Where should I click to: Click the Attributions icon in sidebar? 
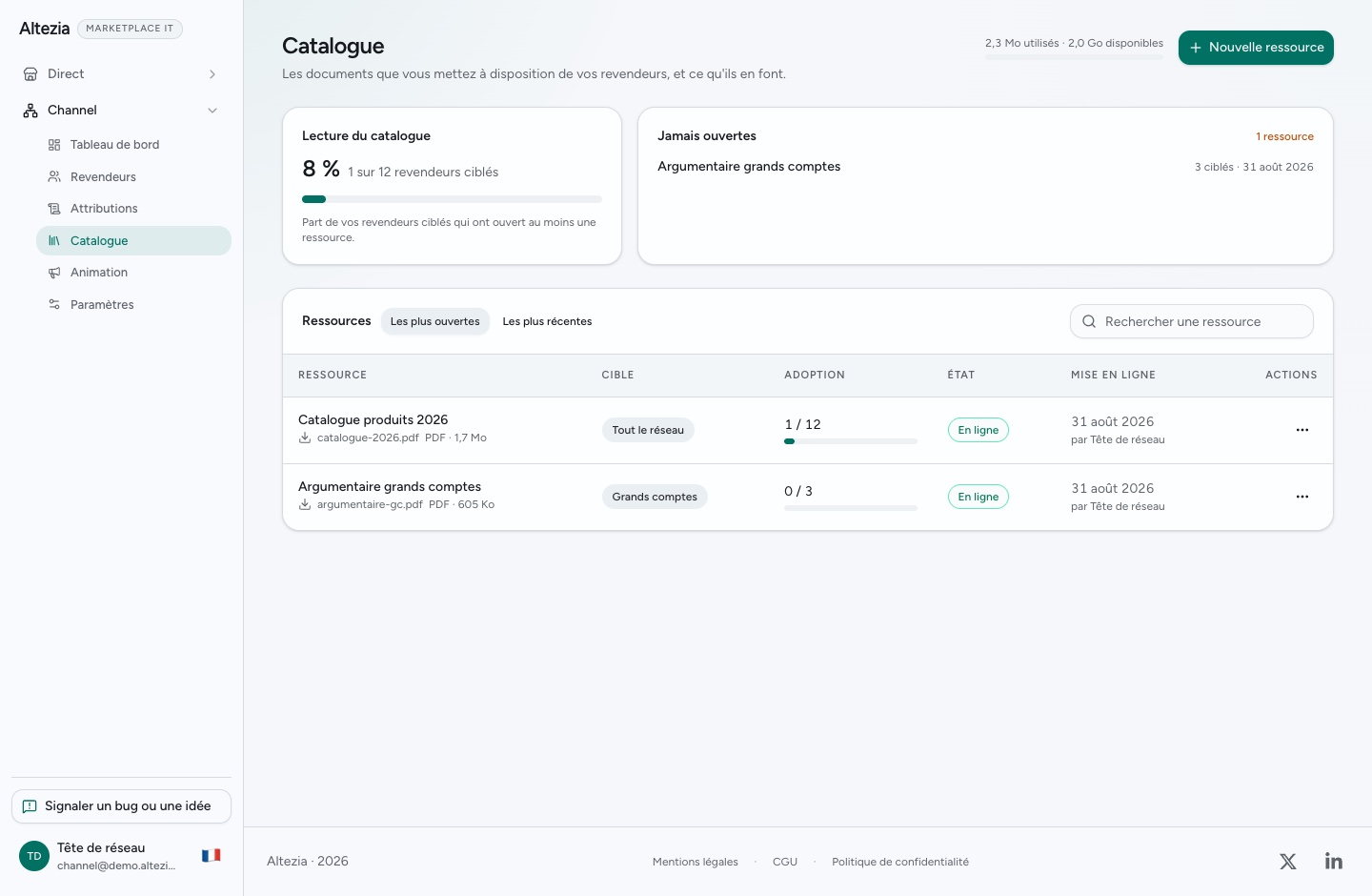54,209
